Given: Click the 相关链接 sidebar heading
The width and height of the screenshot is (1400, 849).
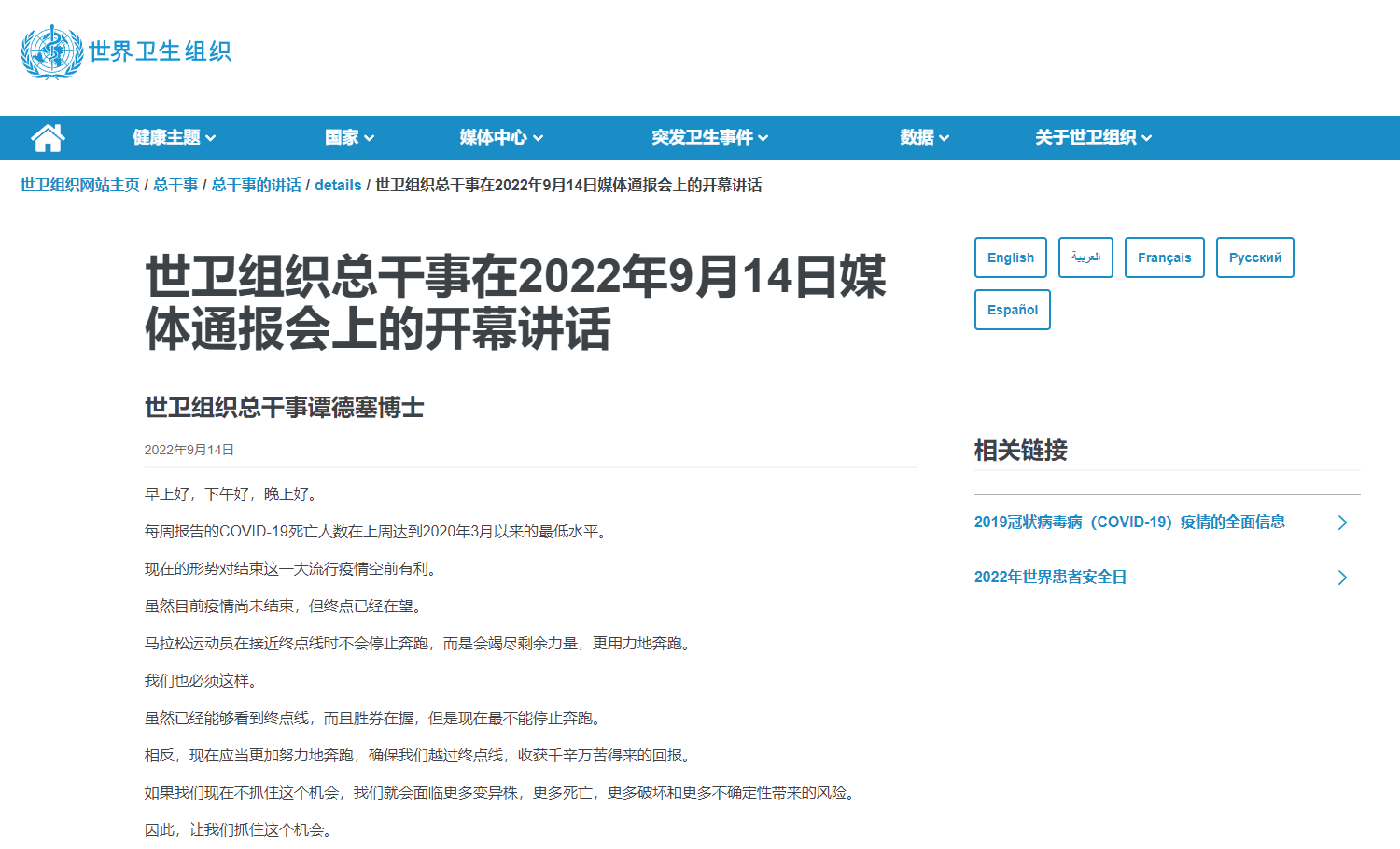Looking at the screenshot, I should coord(1021,451).
